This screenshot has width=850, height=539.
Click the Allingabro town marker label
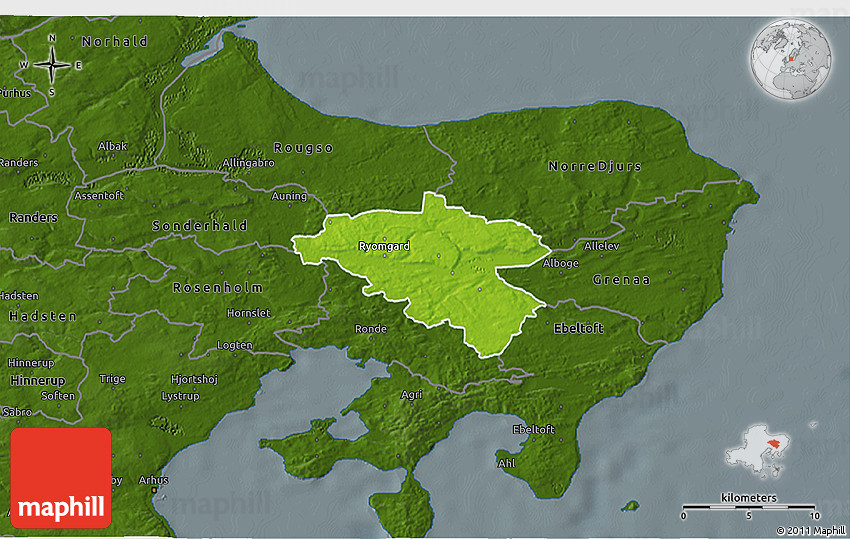248,161
